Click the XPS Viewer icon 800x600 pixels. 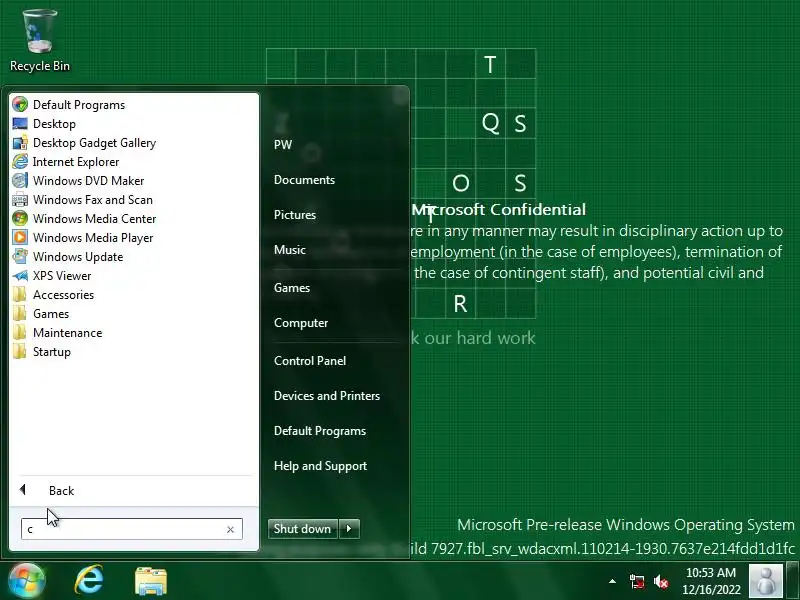[20, 276]
